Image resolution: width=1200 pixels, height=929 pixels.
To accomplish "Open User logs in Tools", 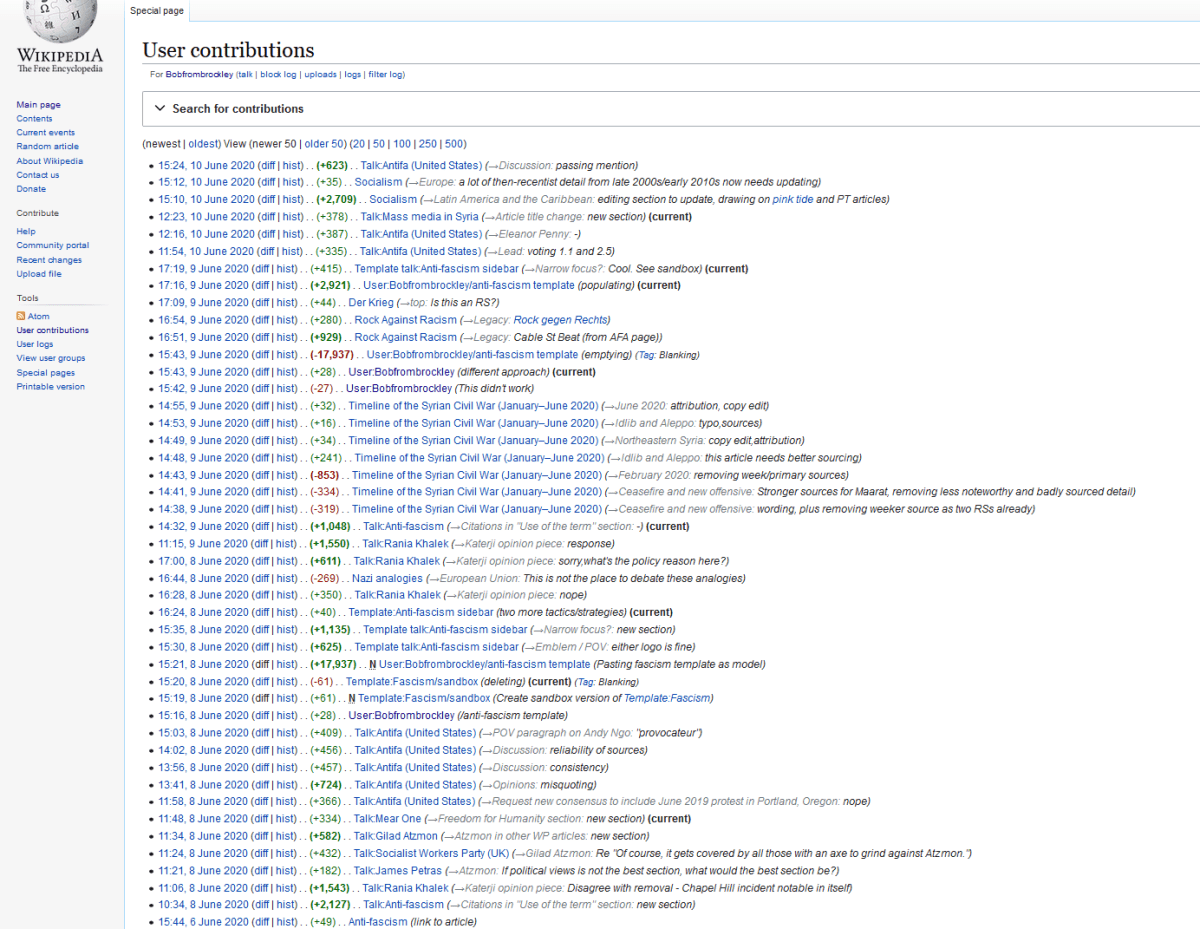I will click(x=35, y=344).
